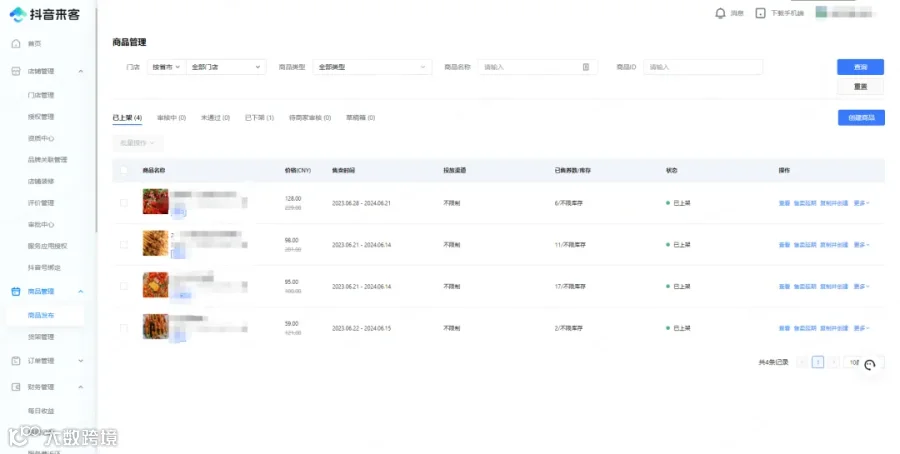Viewport: 900px width, 454px height.
Task: Click thumbnail of the 98.00 product
Action: pos(156,243)
